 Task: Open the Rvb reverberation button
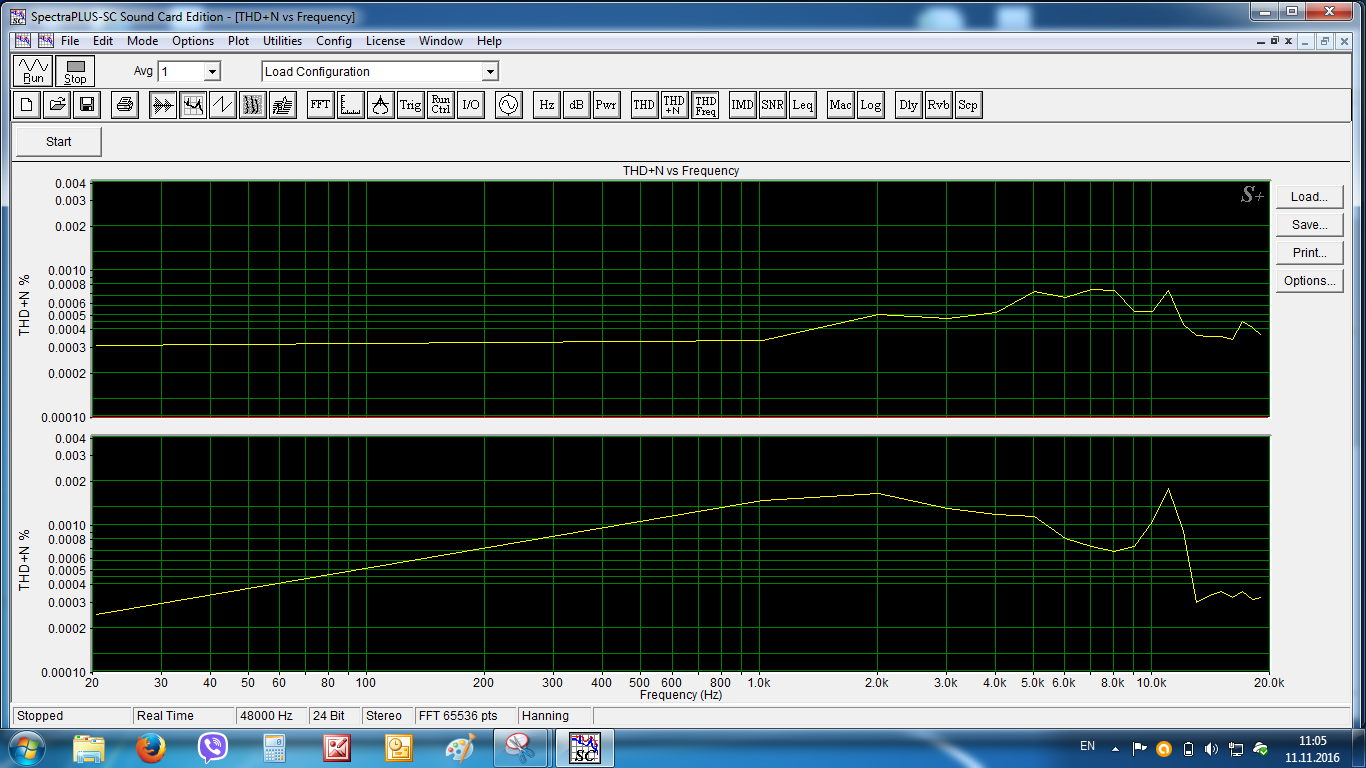(x=938, y=105)
